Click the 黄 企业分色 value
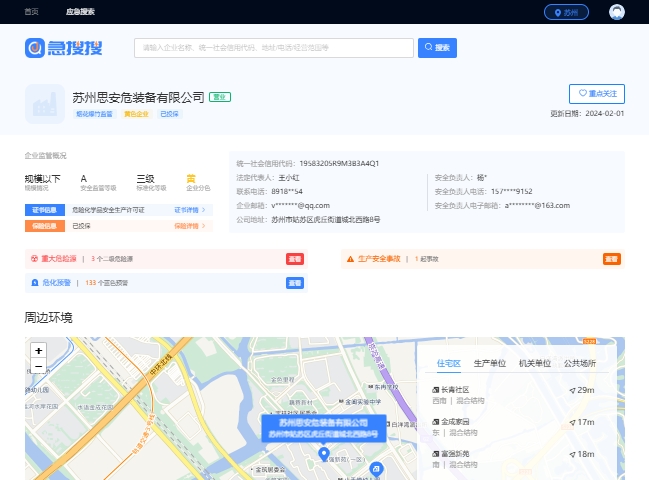 coord(191,178)
